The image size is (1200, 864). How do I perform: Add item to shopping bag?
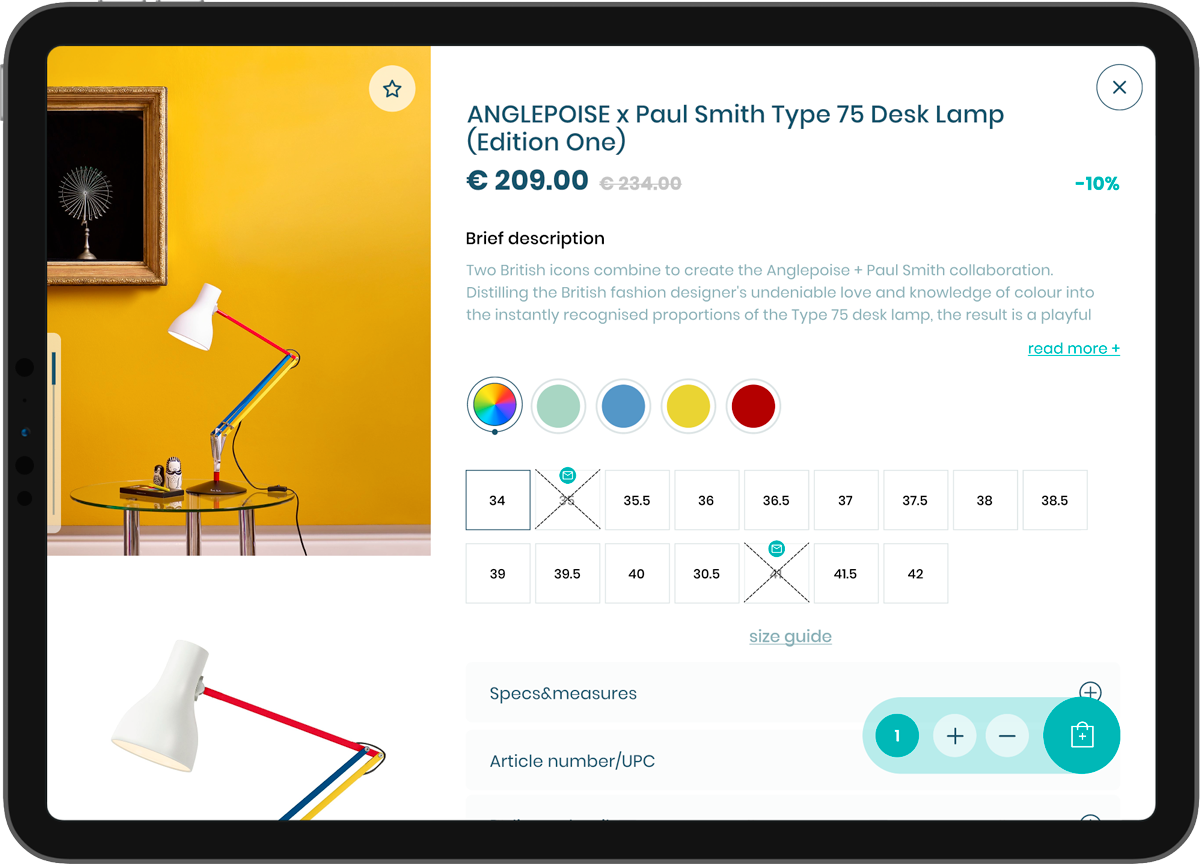[1081, 736]
